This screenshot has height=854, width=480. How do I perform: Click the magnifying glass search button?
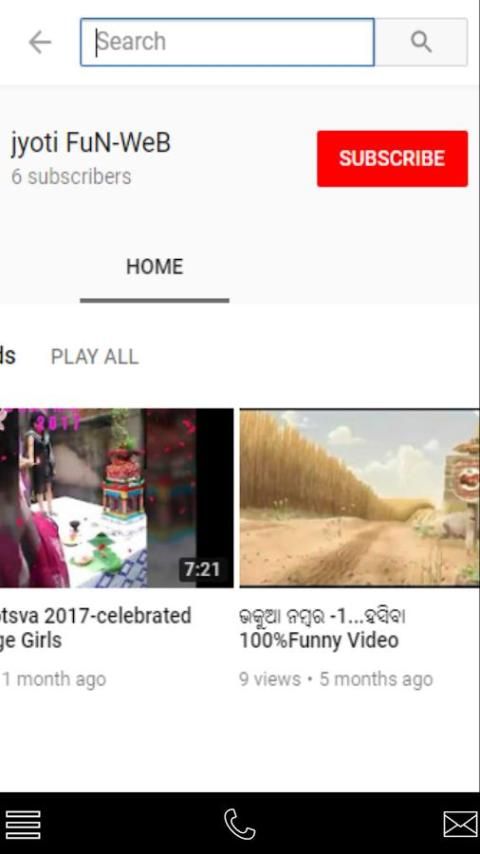pyautogui.click(x=421, y=42)
